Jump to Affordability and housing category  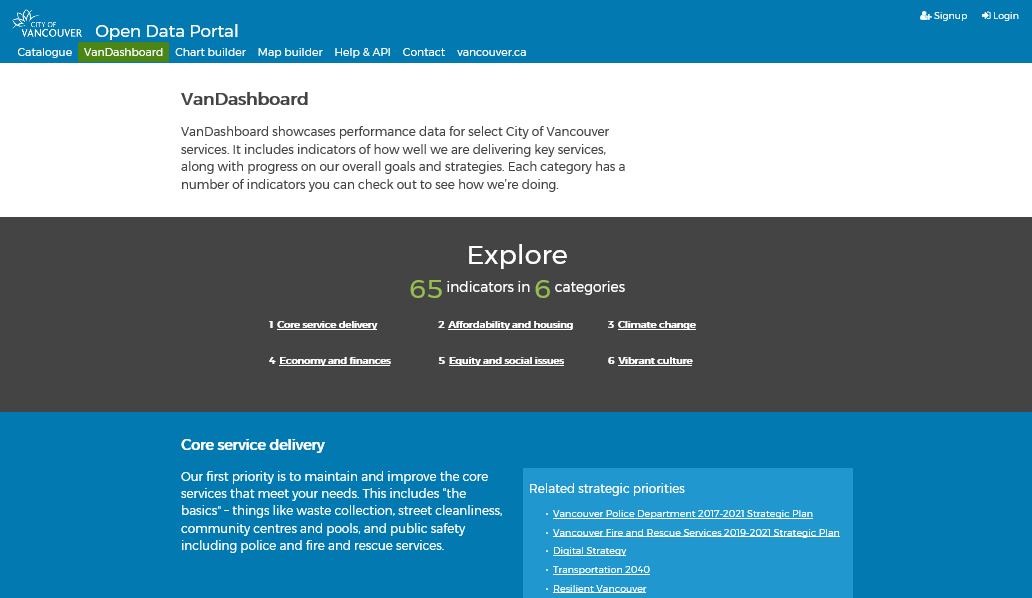coord(510,324)
